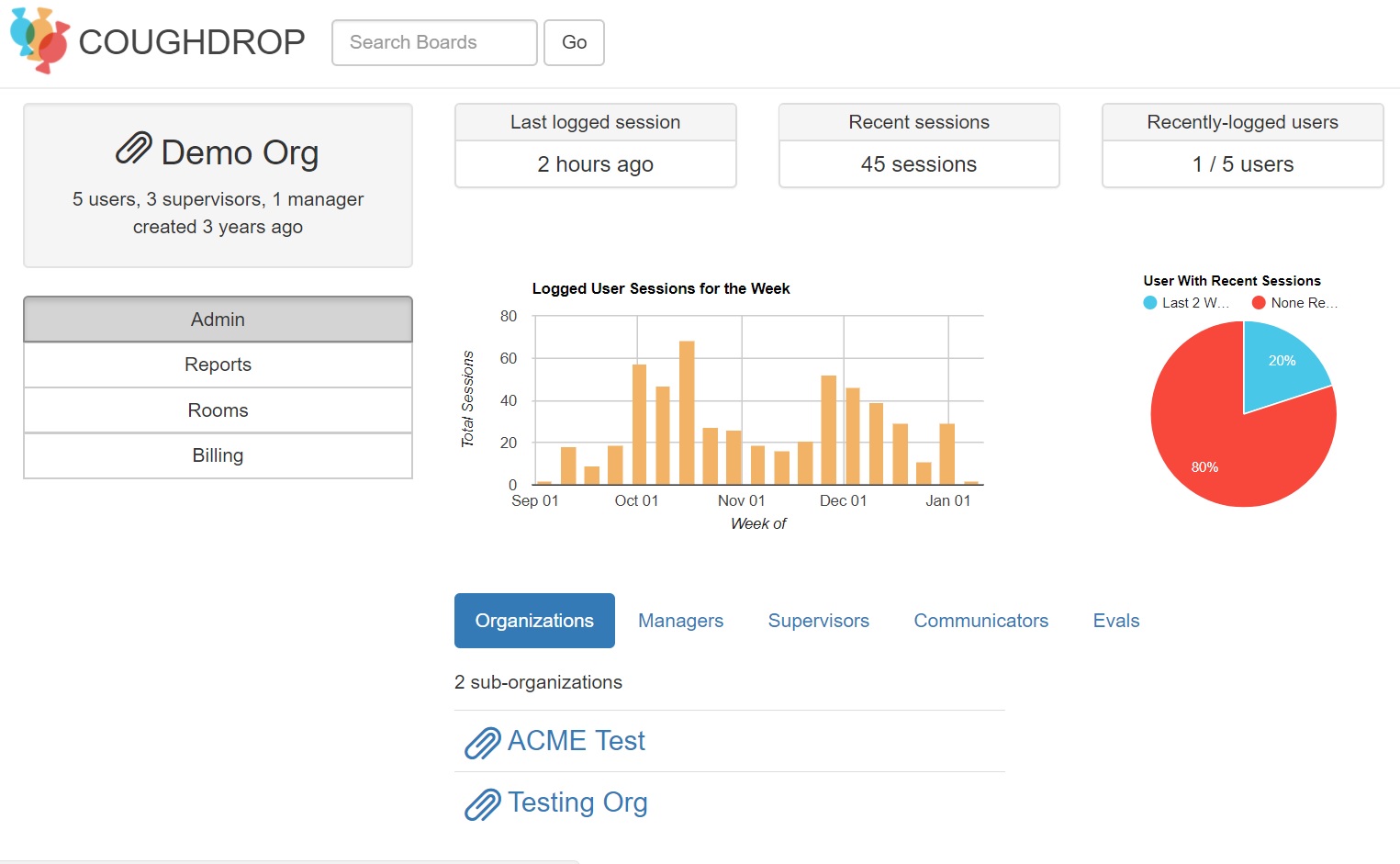Open the Rooms sidebar item
This screenshot has height=864, width=1400.
coord(218,410)
